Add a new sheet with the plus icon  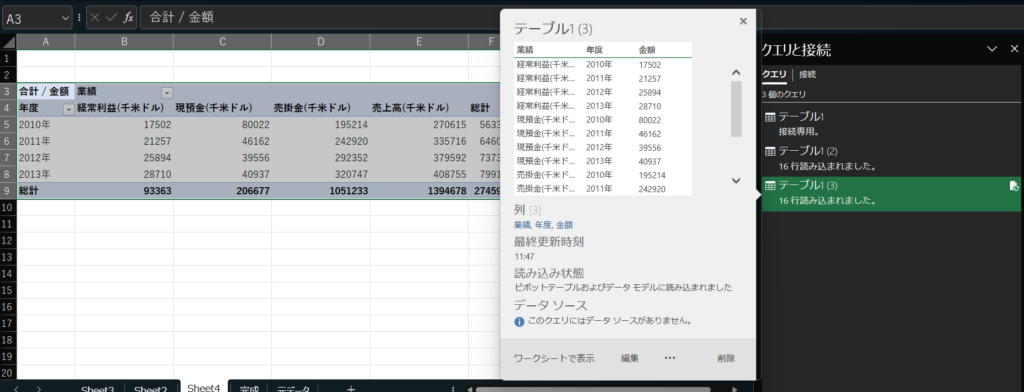click(351, 389)
